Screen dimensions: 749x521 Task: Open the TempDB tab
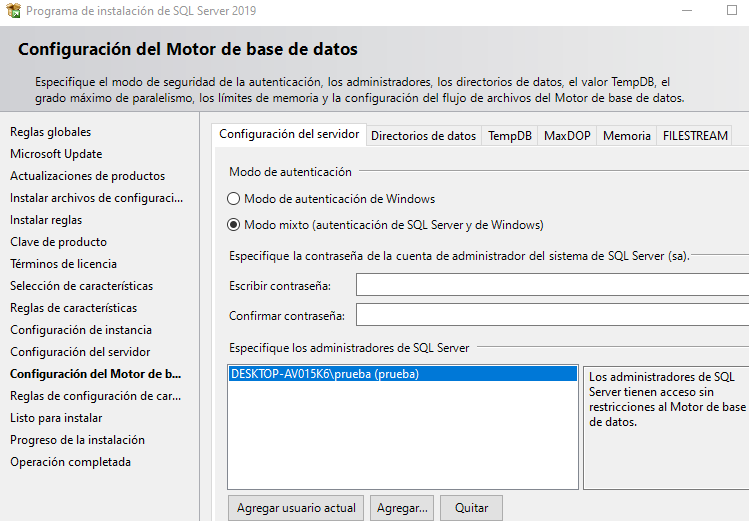click(x=510, y=136)
